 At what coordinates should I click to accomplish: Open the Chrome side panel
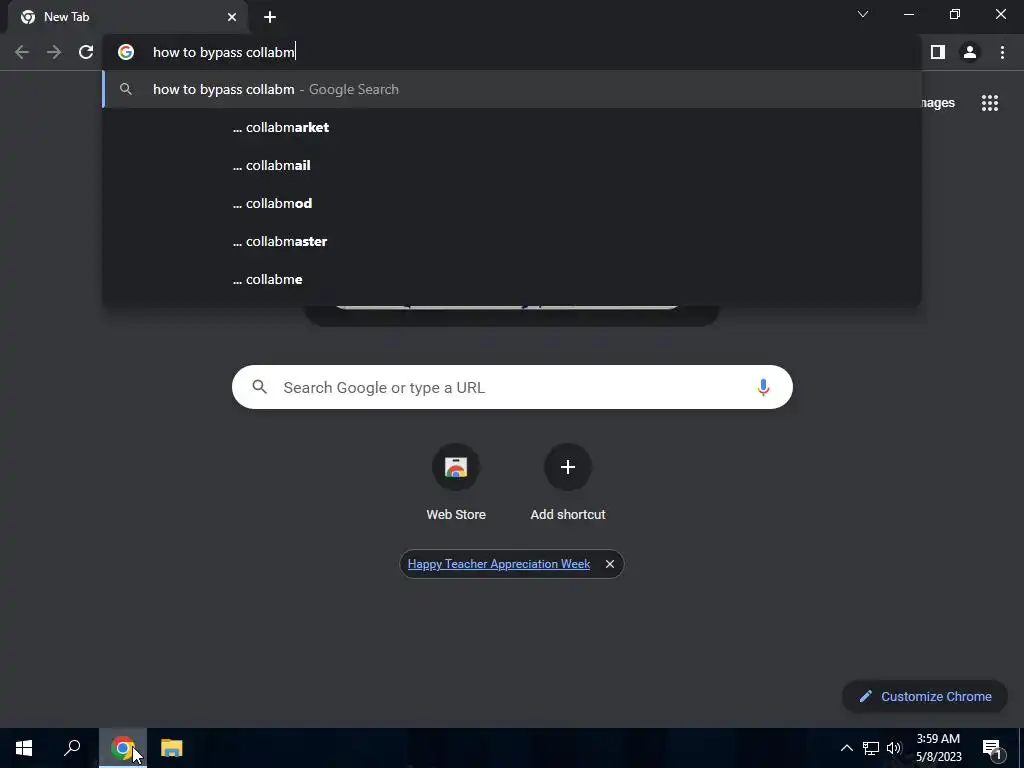(x=938, y=52)
